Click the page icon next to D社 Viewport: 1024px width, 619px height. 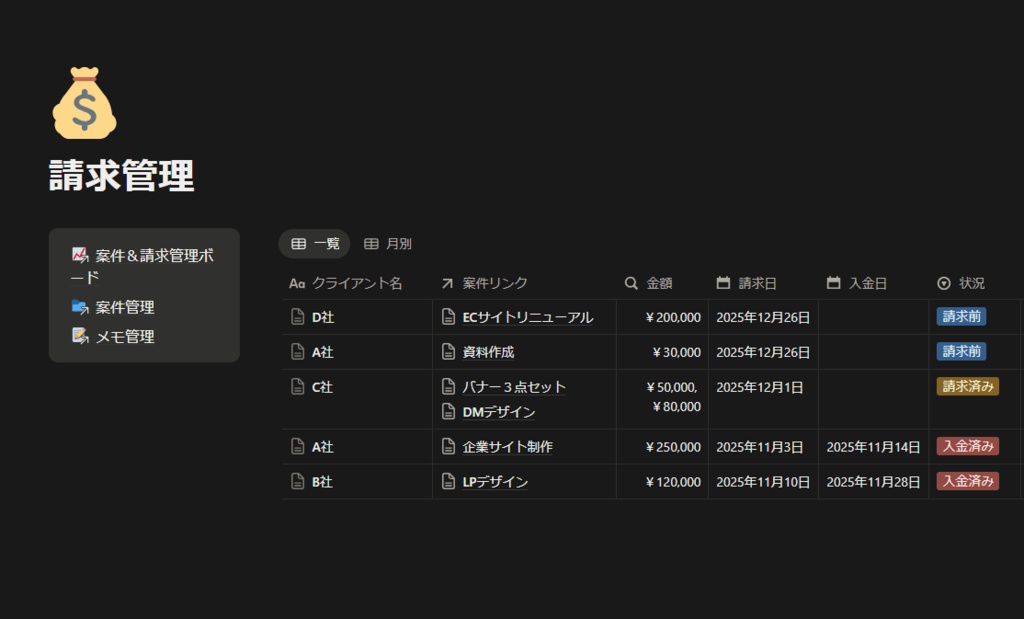click(x=297, y=317)
